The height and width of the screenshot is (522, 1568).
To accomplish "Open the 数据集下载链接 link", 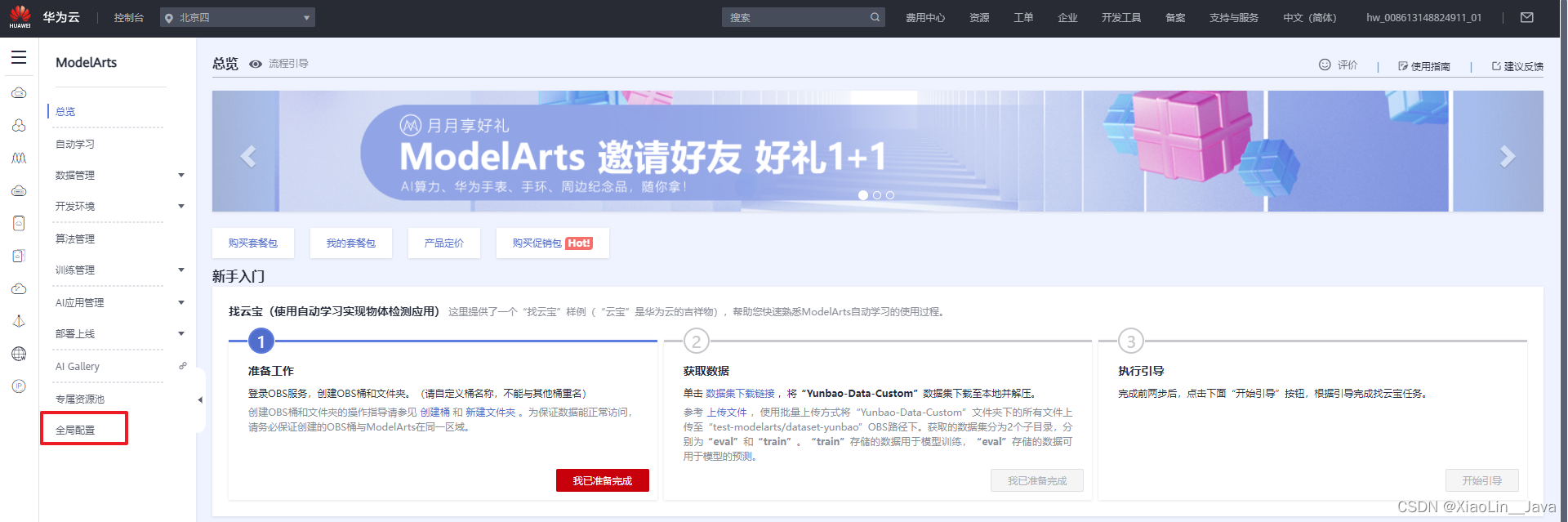I will [x=740, y=394].
